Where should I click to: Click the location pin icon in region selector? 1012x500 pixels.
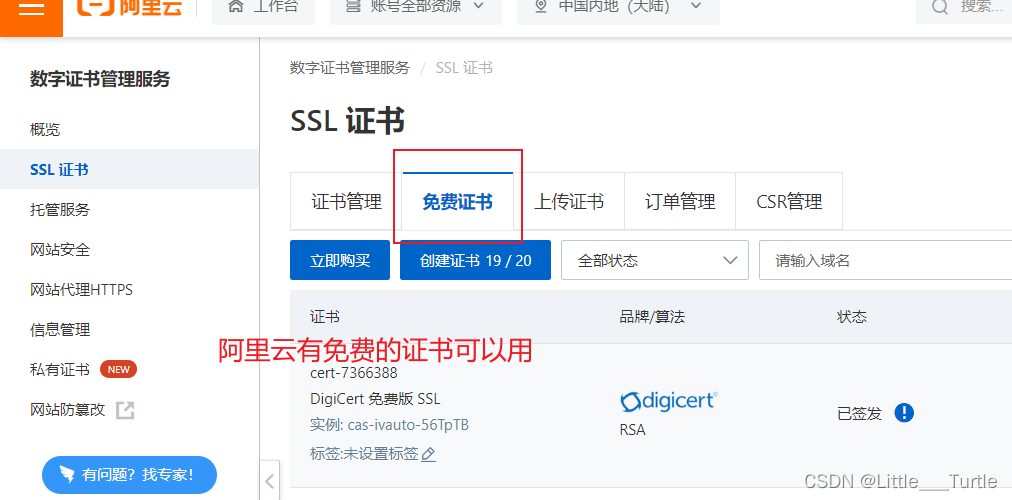point(541,7)
